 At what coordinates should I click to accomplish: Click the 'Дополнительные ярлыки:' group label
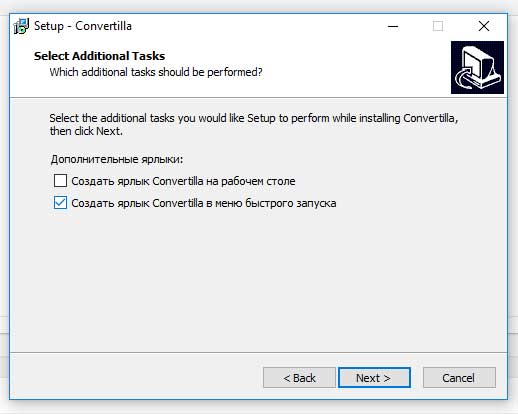[x=117, y=159]
